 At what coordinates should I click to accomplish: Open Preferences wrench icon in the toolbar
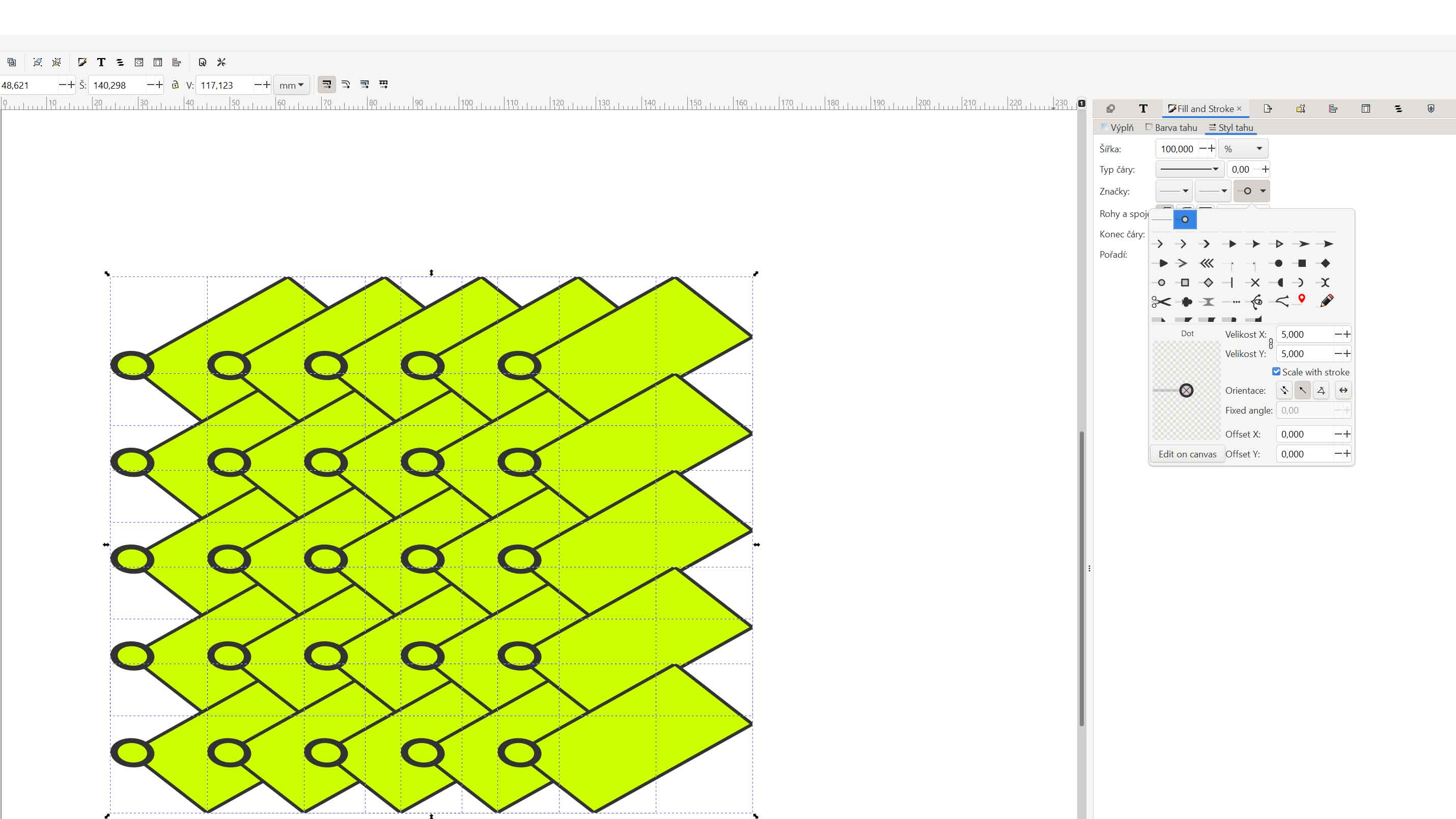tap(221, 62)
